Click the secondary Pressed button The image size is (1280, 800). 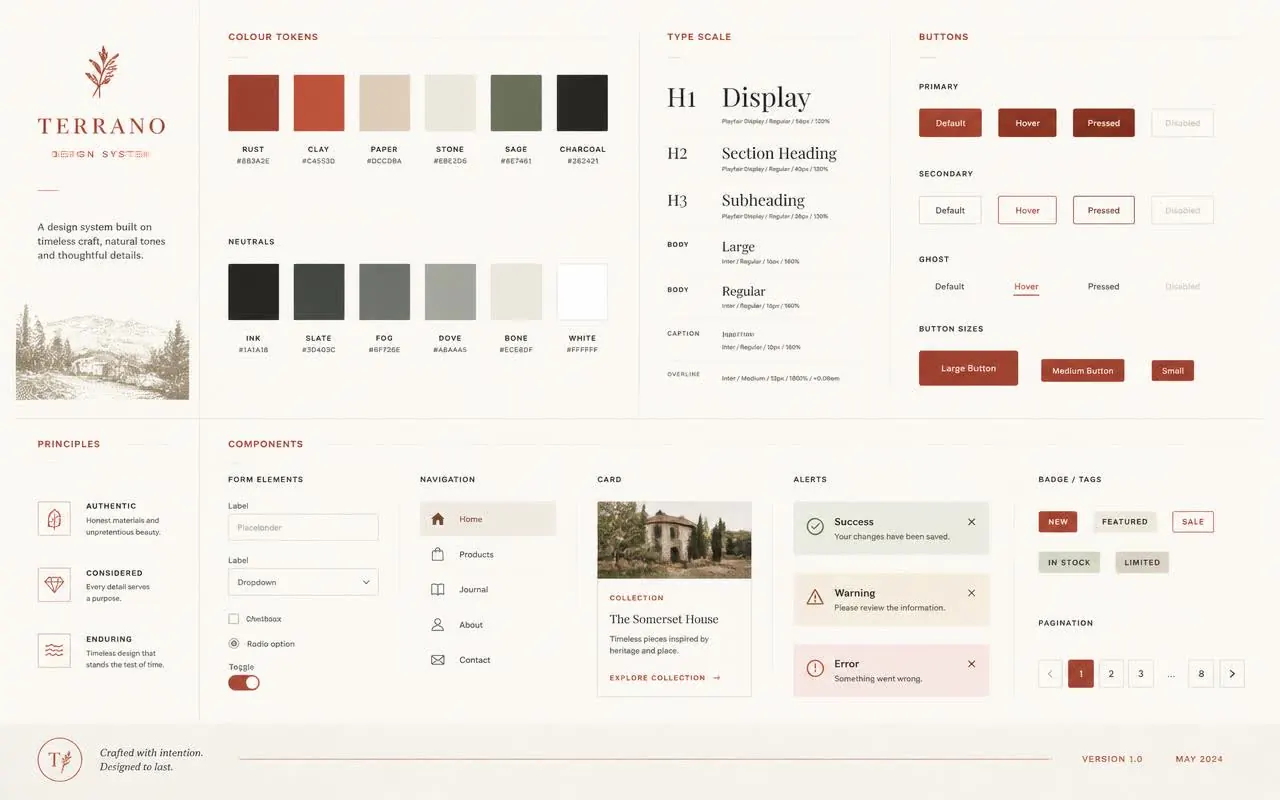(x=1104, y=210)
